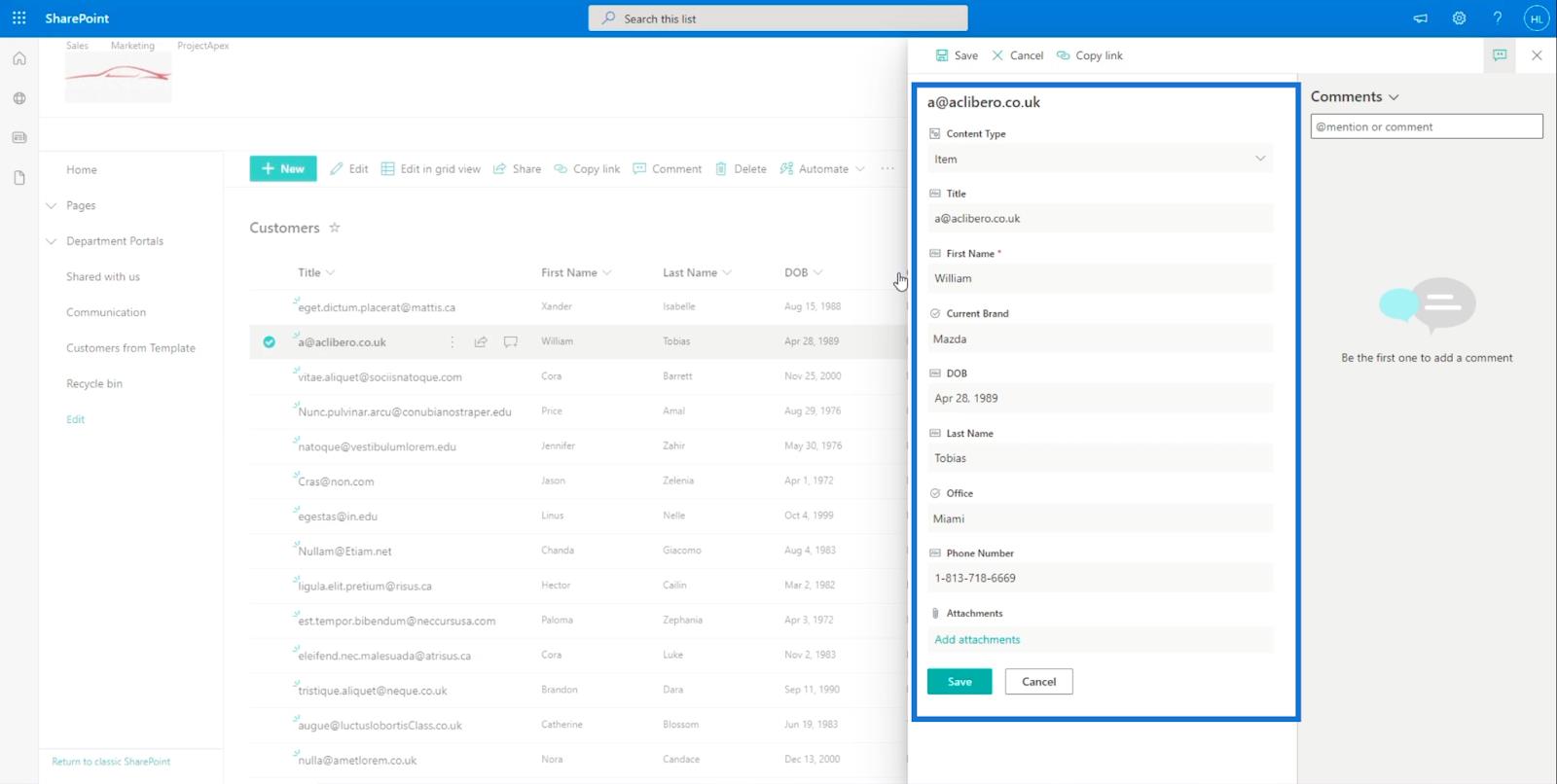Open the toolbar overflow ellipsis menu
The image size is (1557, 784).
[887, 168]
